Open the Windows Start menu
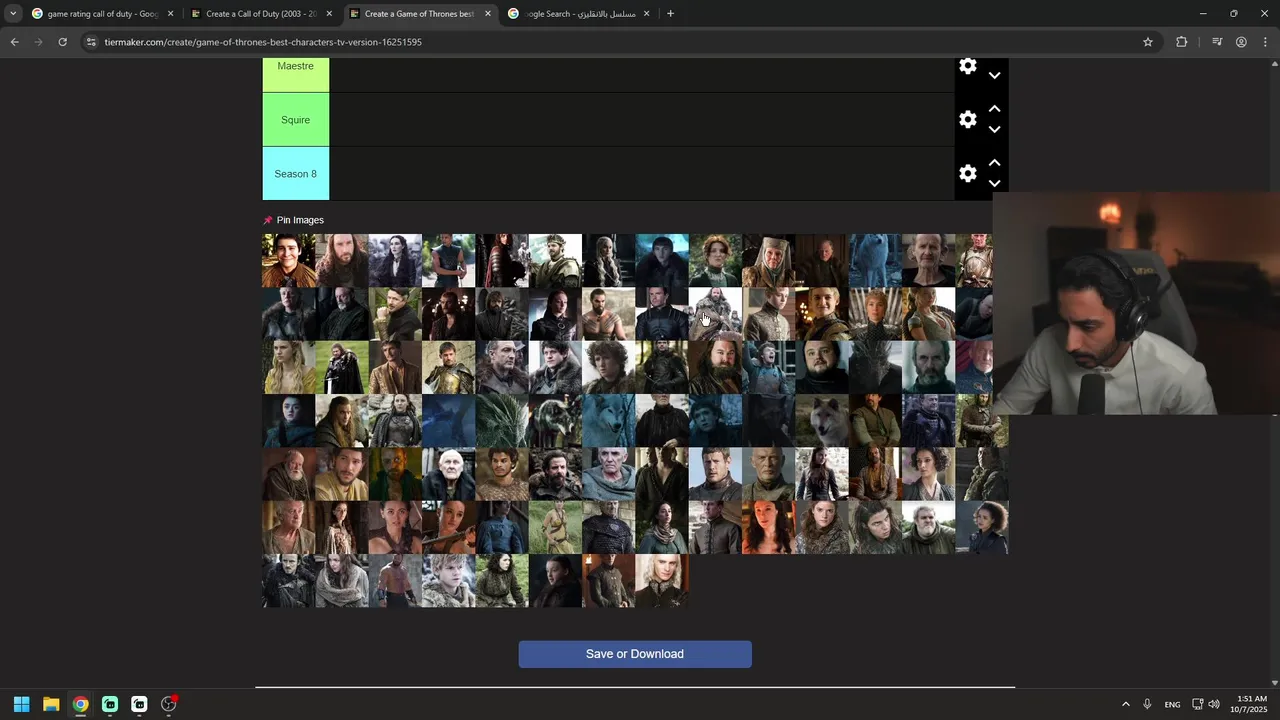 click(x=21, y=704)
